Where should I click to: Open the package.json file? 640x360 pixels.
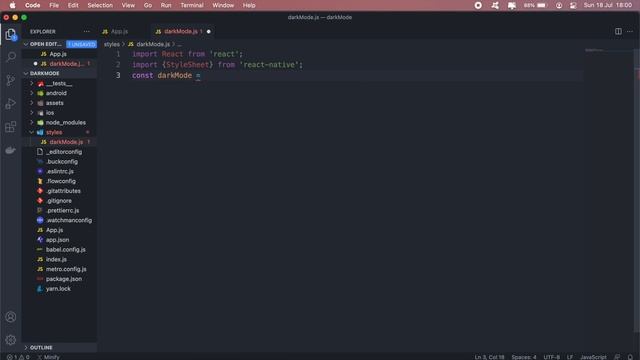[59, 279]
